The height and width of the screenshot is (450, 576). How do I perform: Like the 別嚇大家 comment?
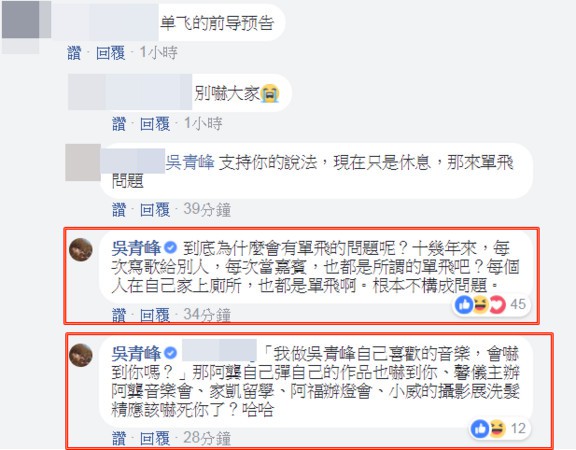coord(119,124)
